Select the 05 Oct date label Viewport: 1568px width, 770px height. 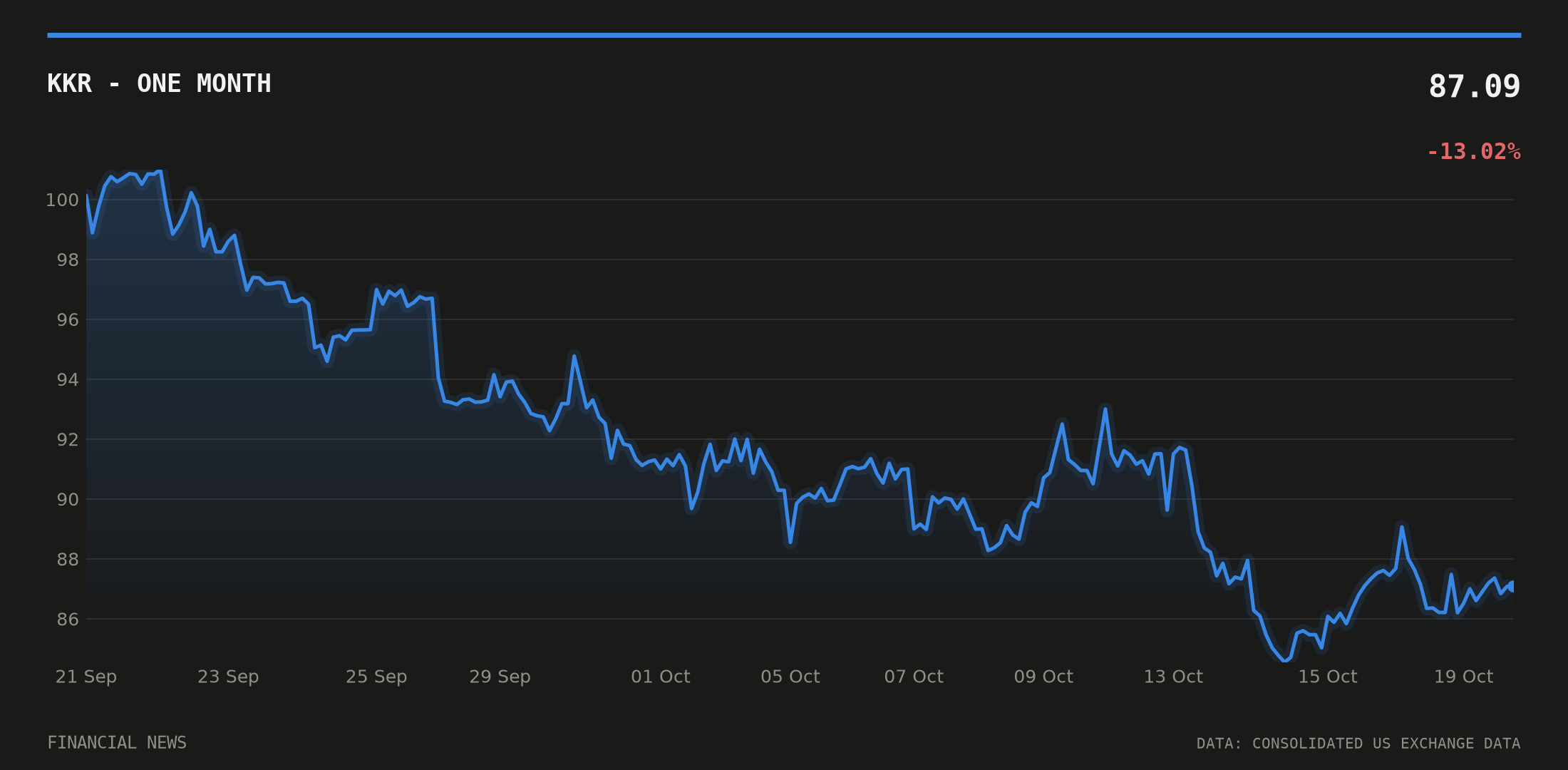(790, 677)
